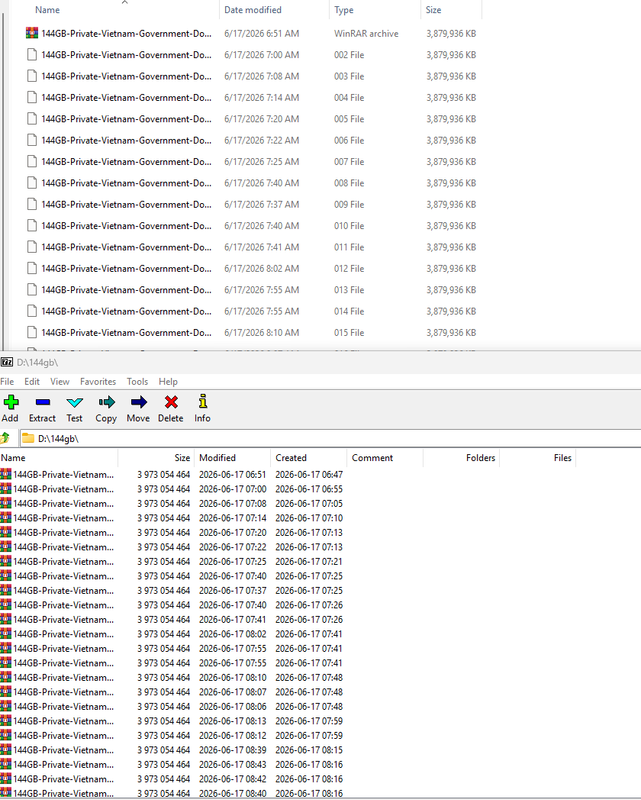The image size is (641, 800).
Task: Click the up-one-level folder arrow icon
Action: (6, 438)
